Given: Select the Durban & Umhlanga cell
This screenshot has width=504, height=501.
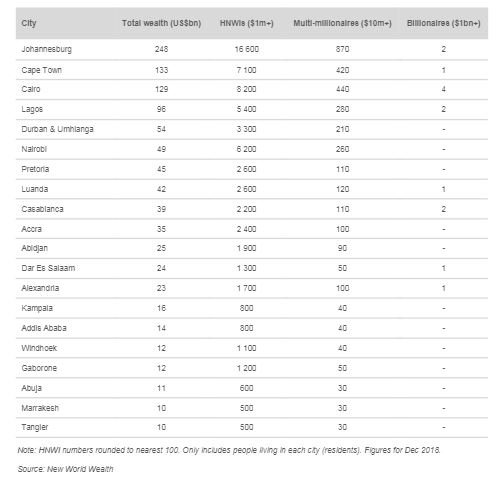Looking at the screenshot, I should point(57,129).
